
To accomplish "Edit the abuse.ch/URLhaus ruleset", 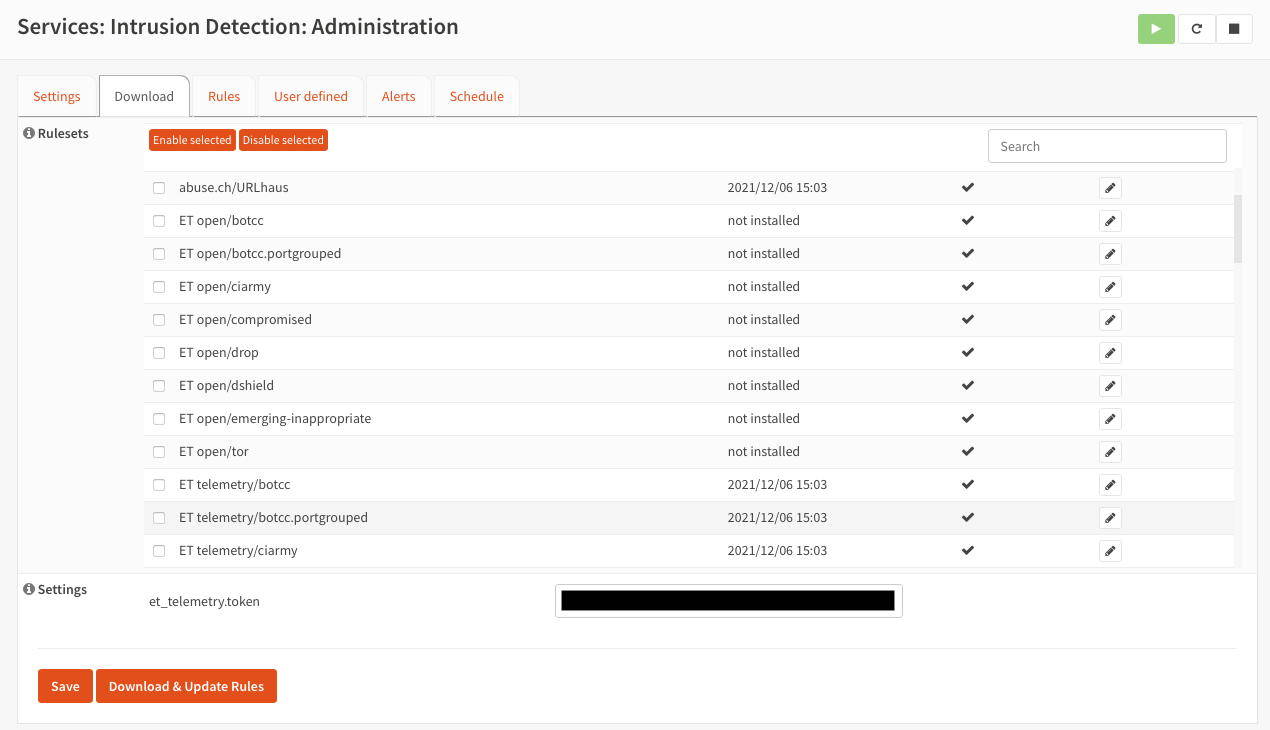I will [x=1110, y=187].
